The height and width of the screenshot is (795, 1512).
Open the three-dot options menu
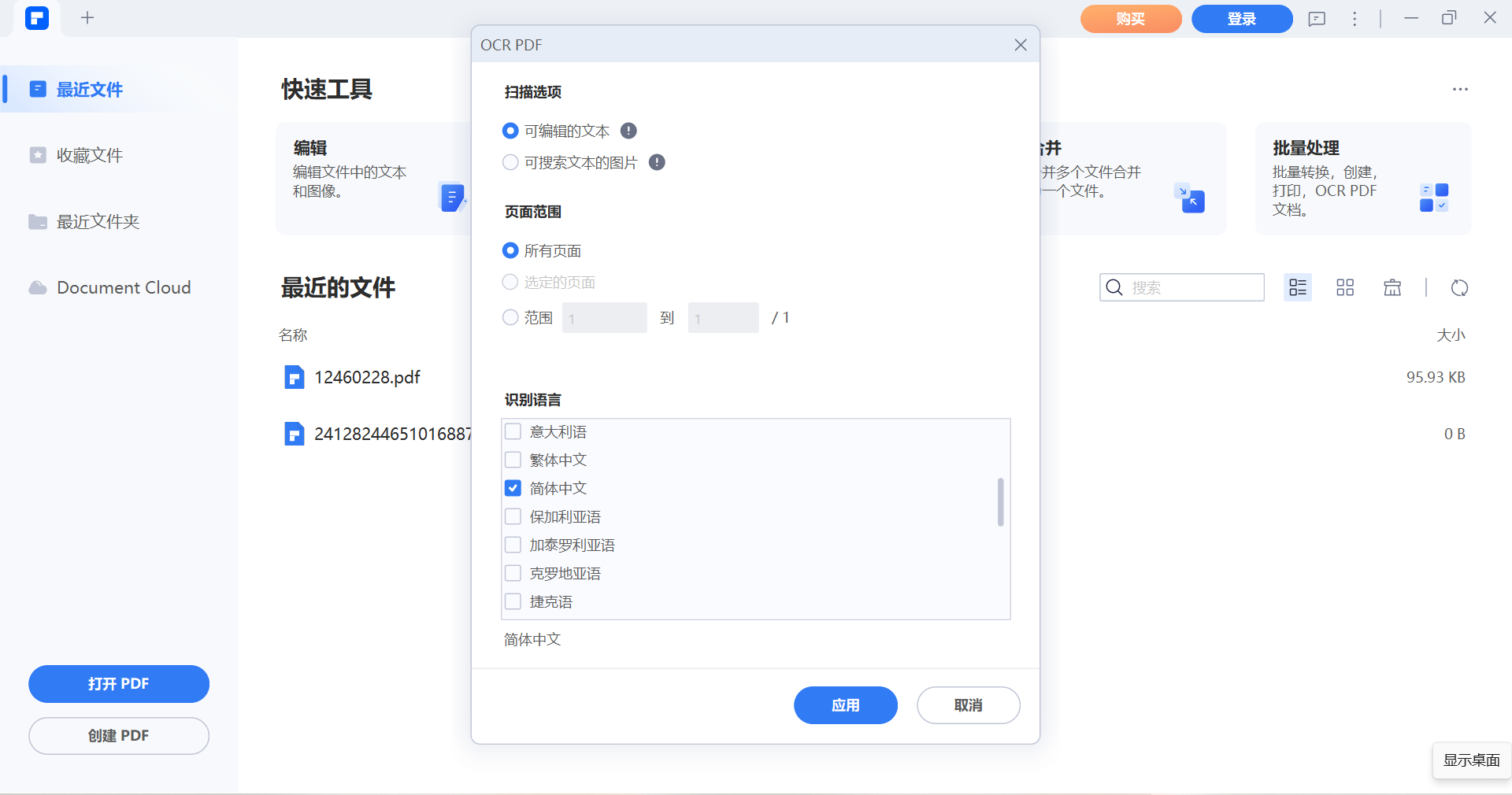1354,18
